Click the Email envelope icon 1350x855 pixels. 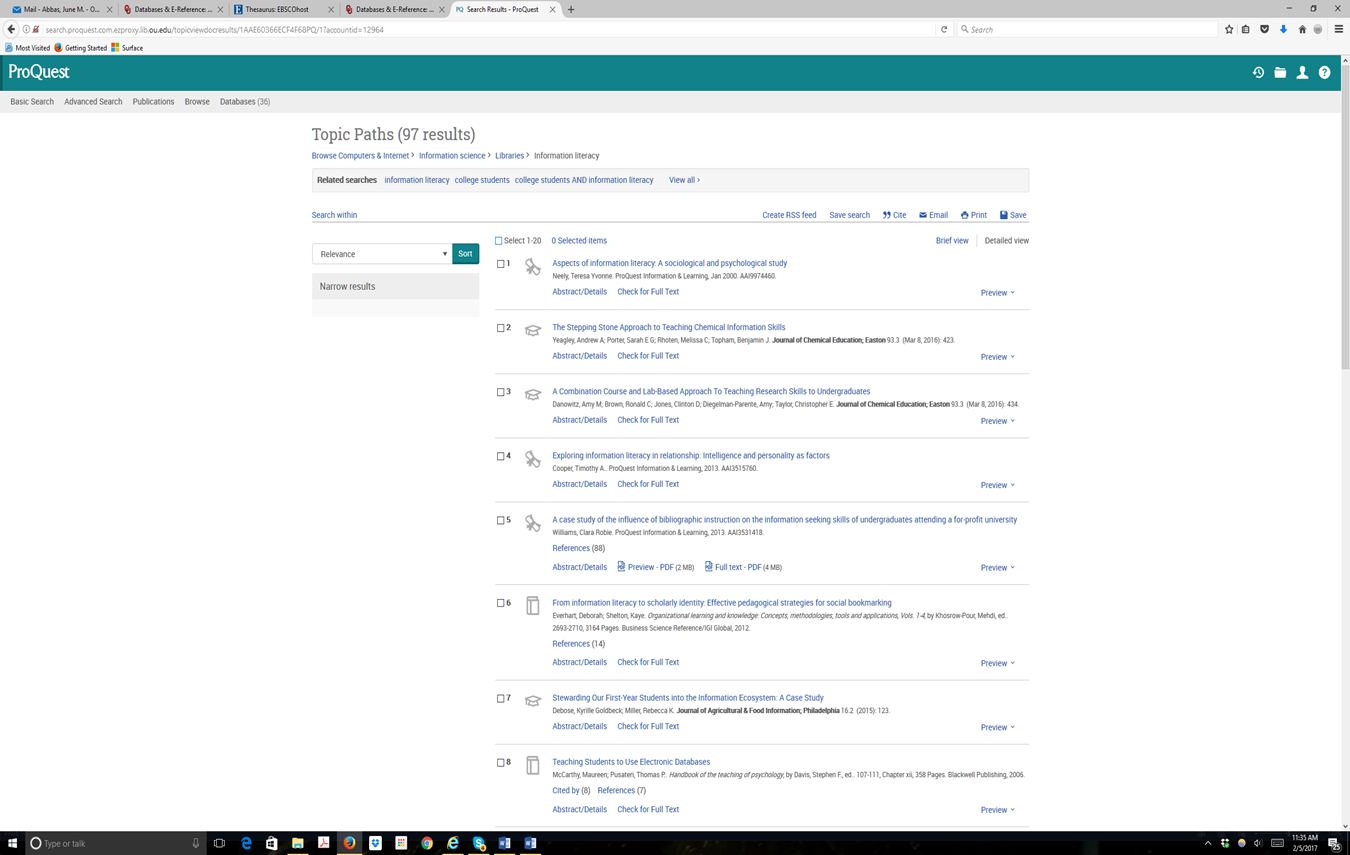[x=923, y=215]
